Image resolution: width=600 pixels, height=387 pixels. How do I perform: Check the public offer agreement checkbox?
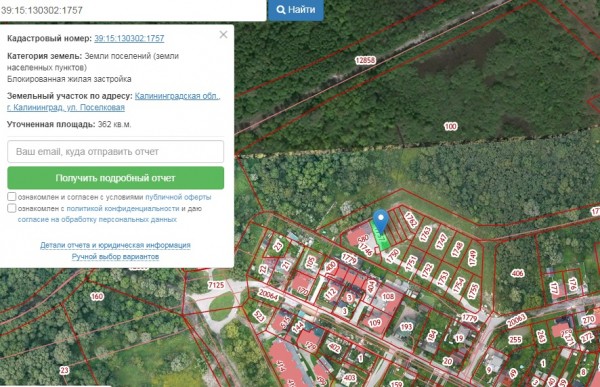(11, 197)
